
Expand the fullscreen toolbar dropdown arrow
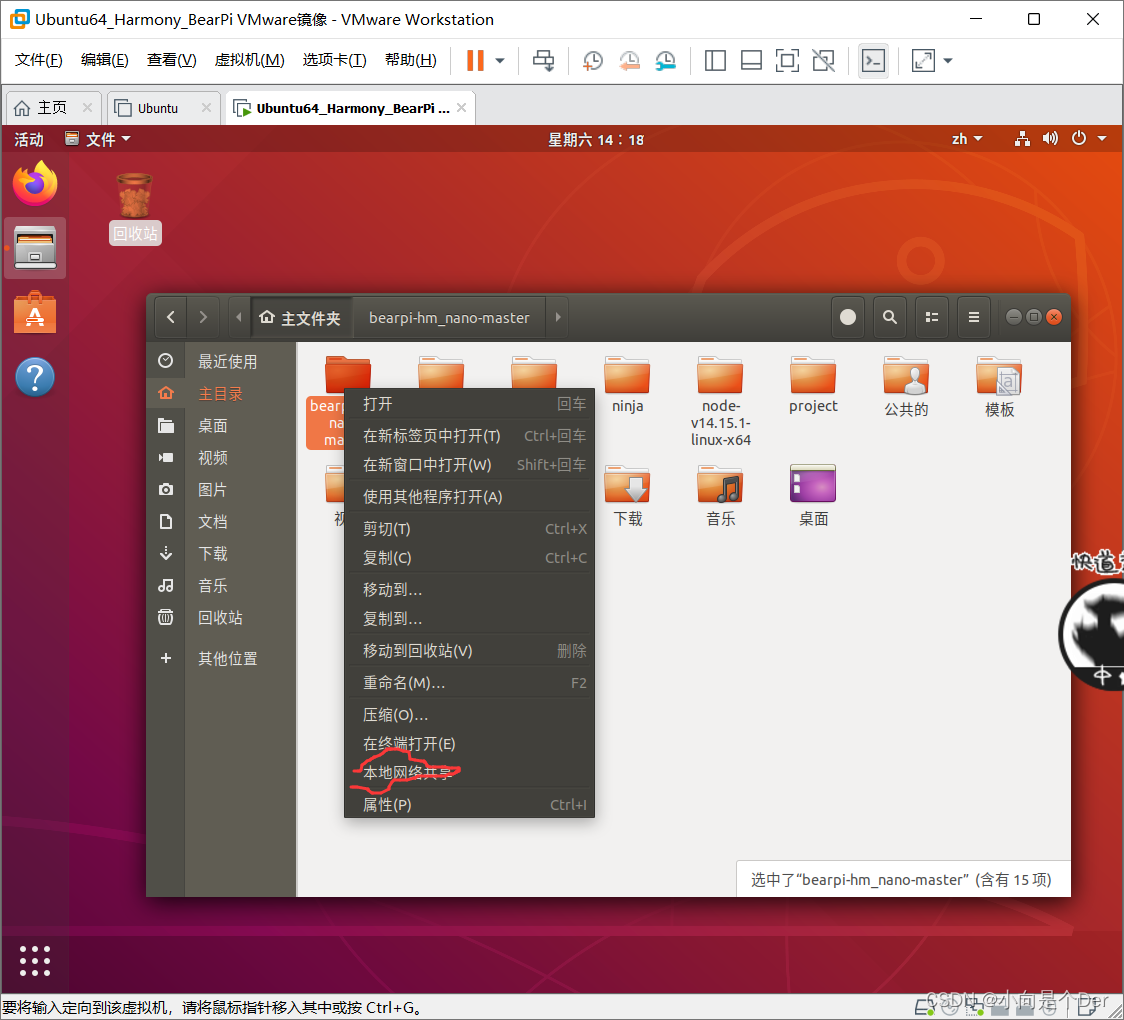[x=946, y=61]
